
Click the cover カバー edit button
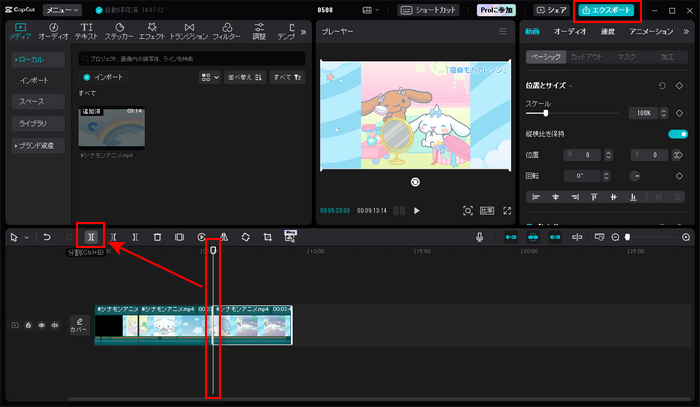[79, 325]
